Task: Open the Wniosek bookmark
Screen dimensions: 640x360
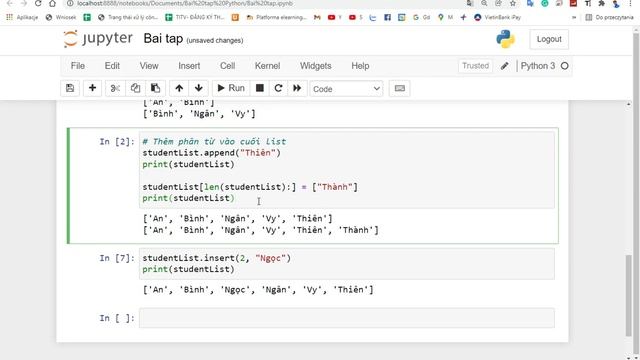Action: tap(61, 18)
